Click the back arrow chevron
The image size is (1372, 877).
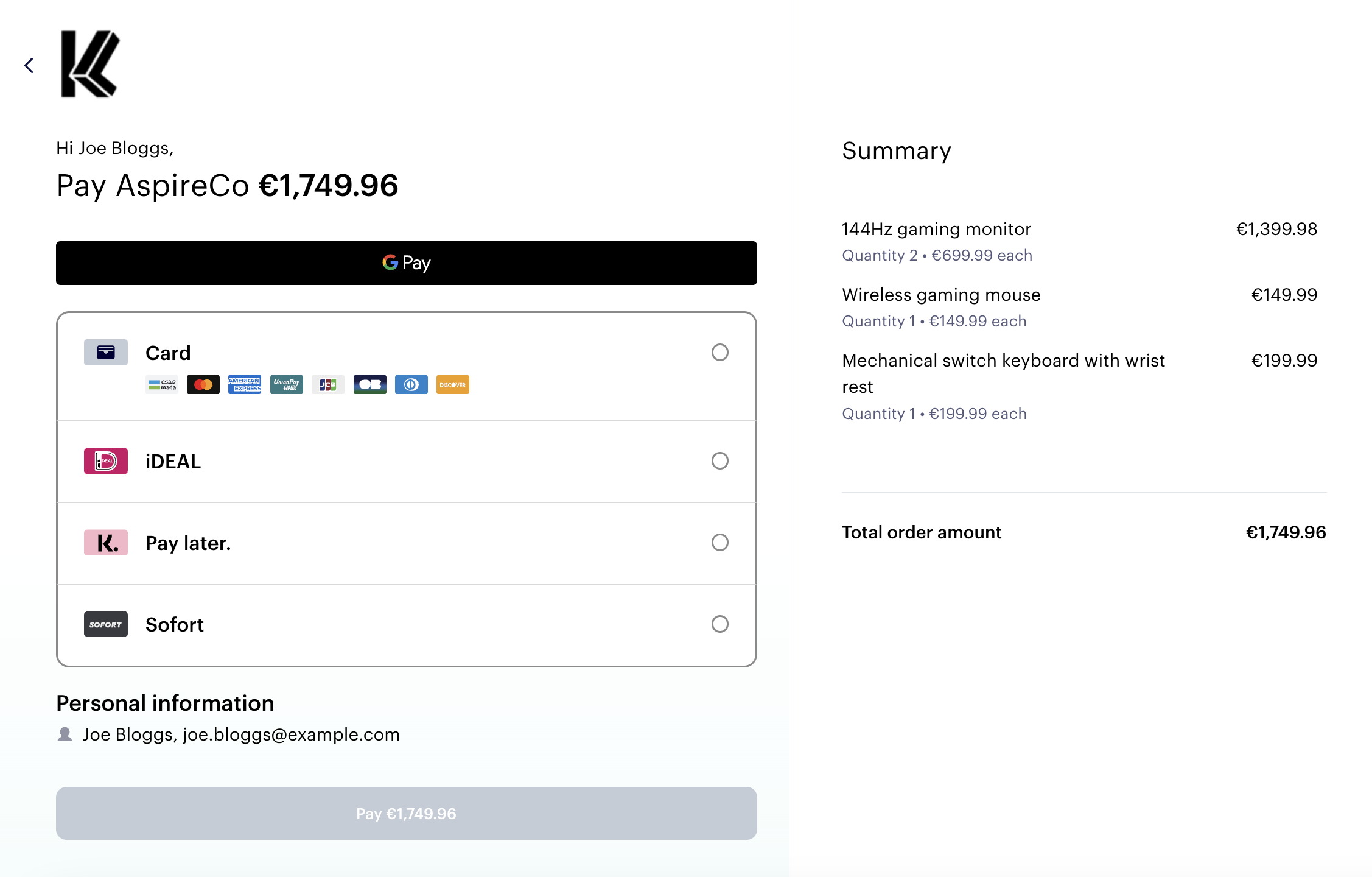coord(29,65)
